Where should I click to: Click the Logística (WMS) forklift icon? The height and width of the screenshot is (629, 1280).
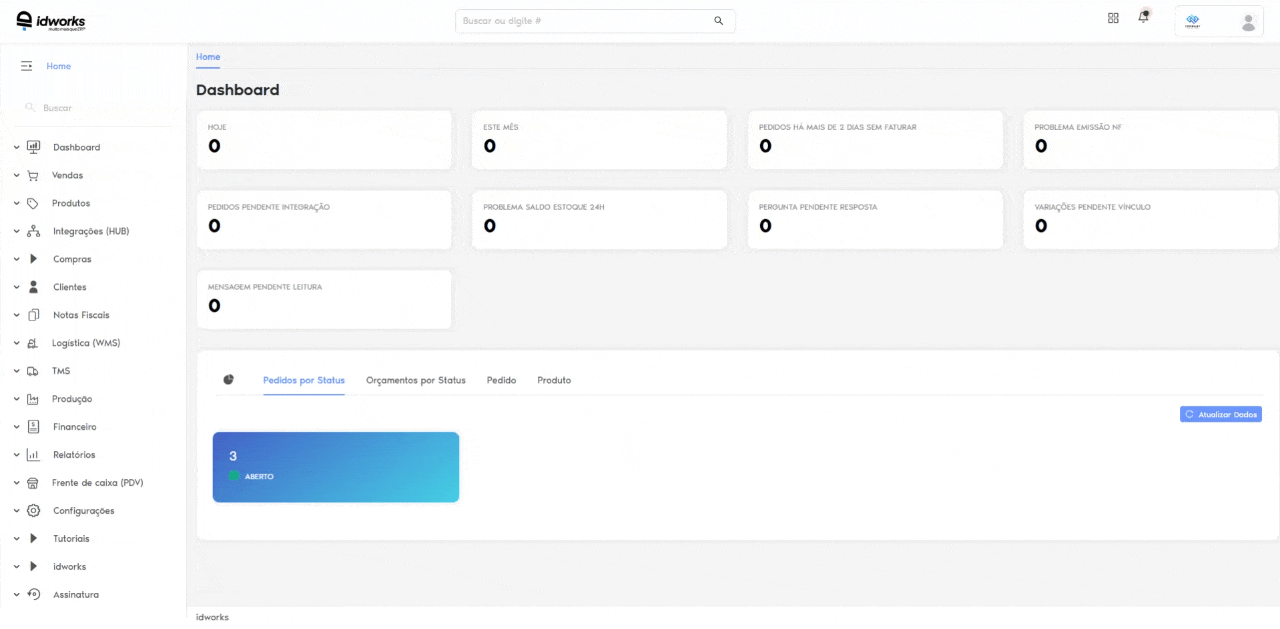tap(33, 343)
